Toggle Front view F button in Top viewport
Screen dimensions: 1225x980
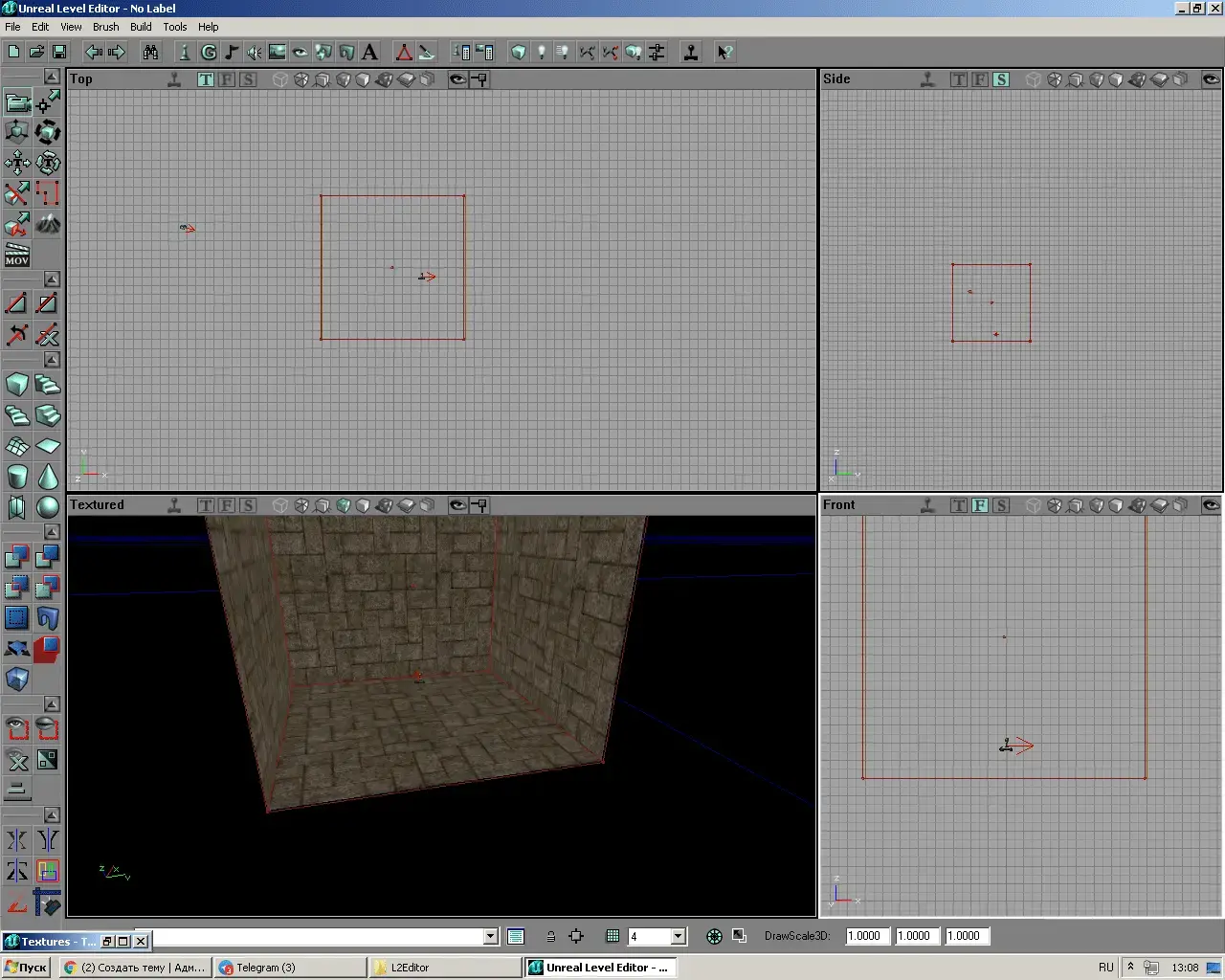(227, 79)
